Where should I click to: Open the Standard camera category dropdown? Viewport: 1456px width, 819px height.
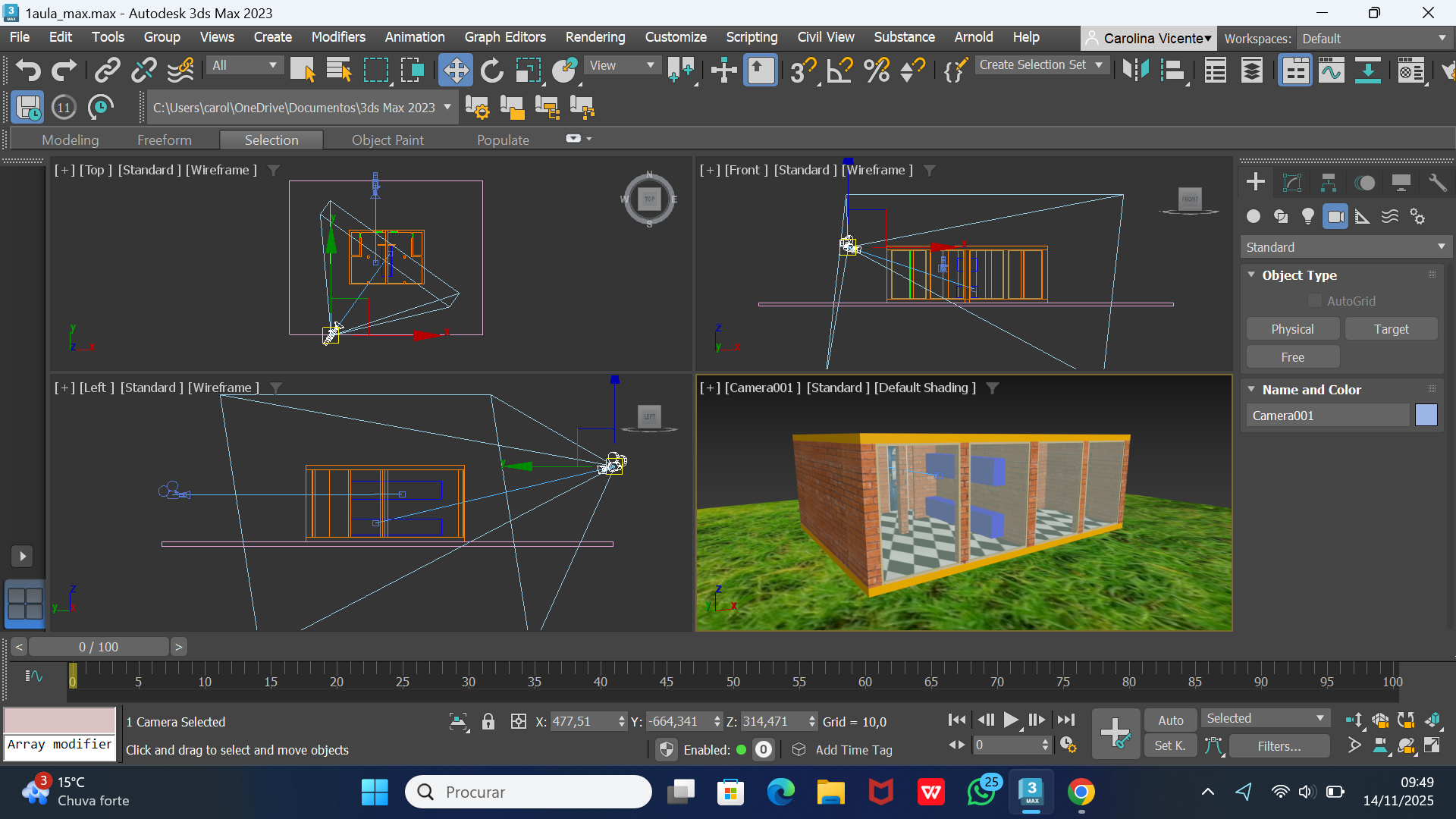pyautogui.click(x=1345, y=247)
